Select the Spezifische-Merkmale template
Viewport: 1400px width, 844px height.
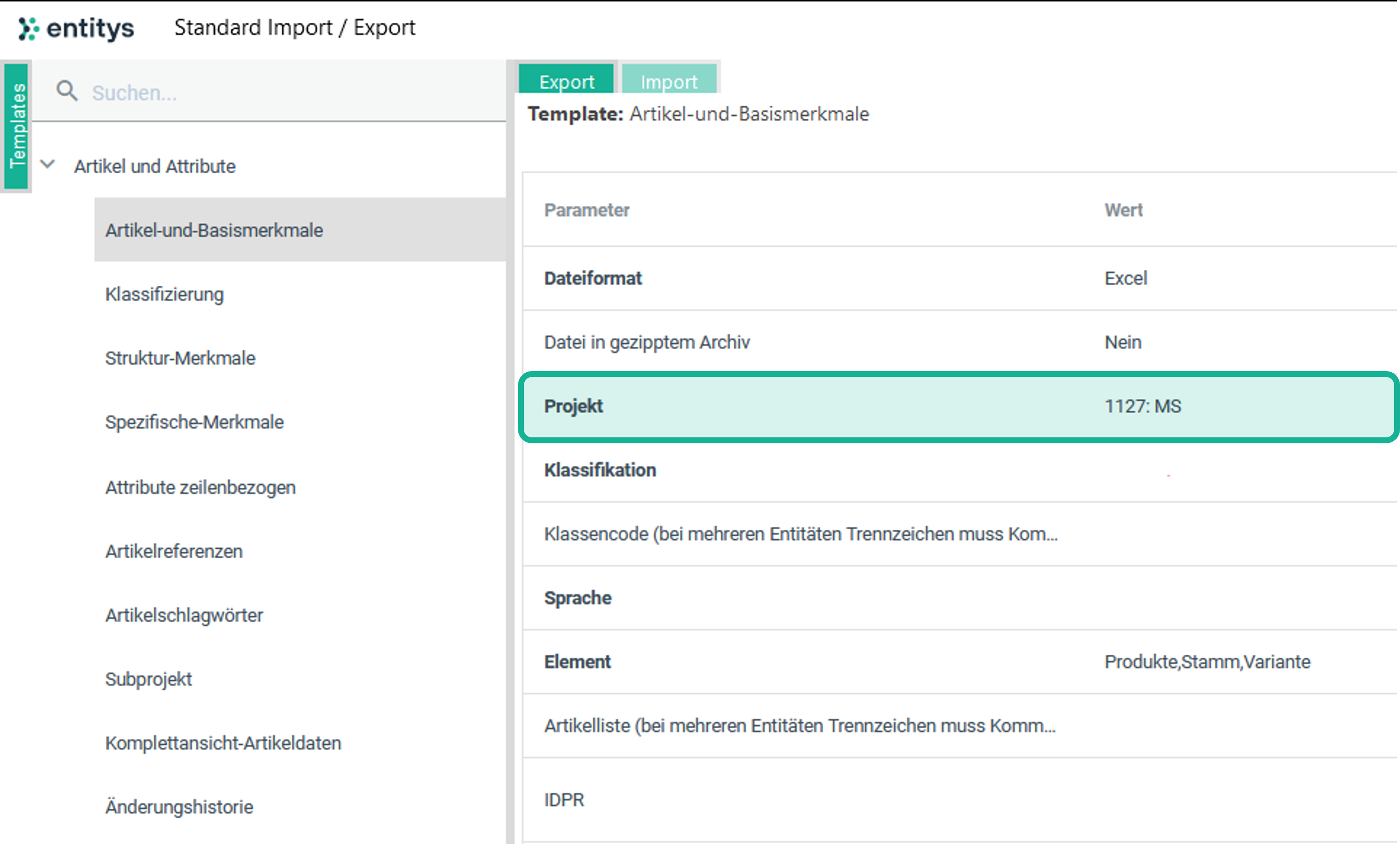click(300, 422)
